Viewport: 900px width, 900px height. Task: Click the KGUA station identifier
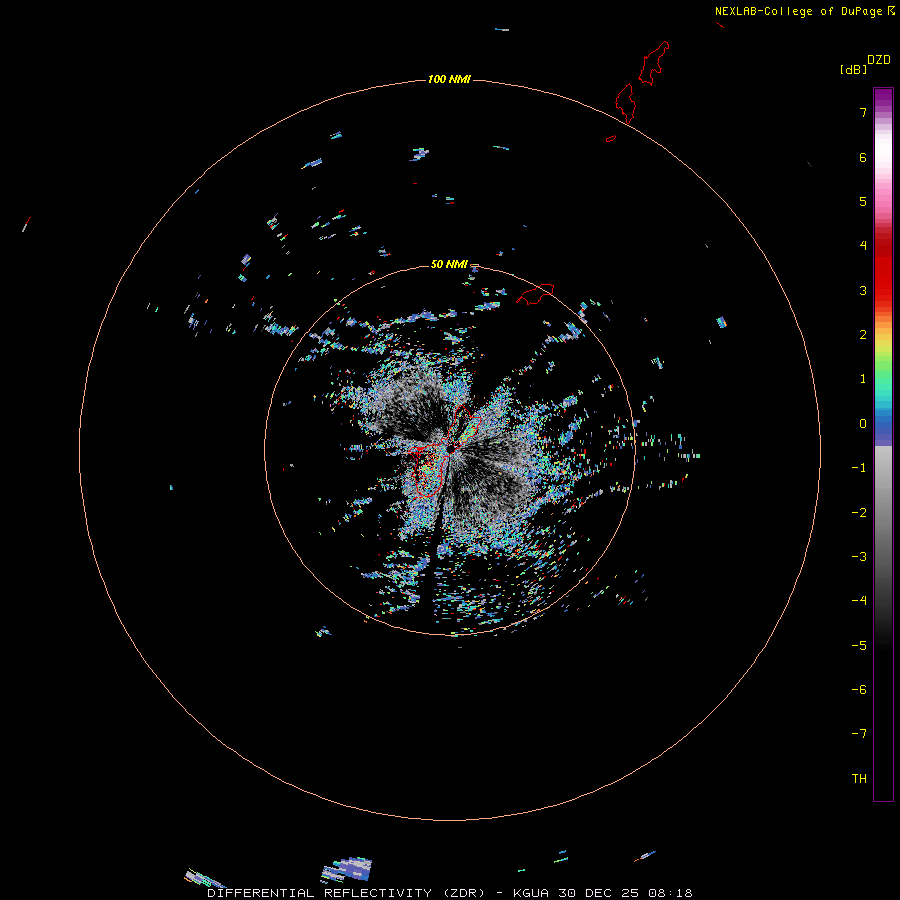(x=531, y=893)
